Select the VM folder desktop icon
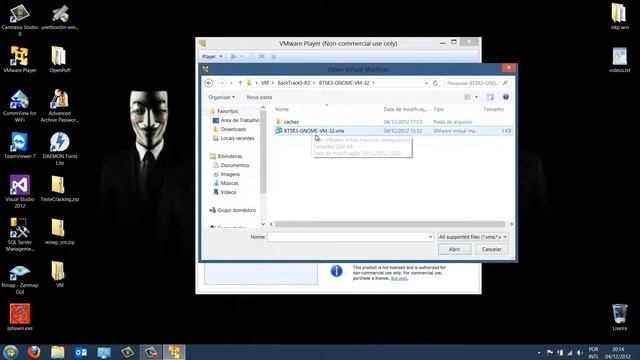The height and width of the screenshot is (360, 640). (60, 274)
